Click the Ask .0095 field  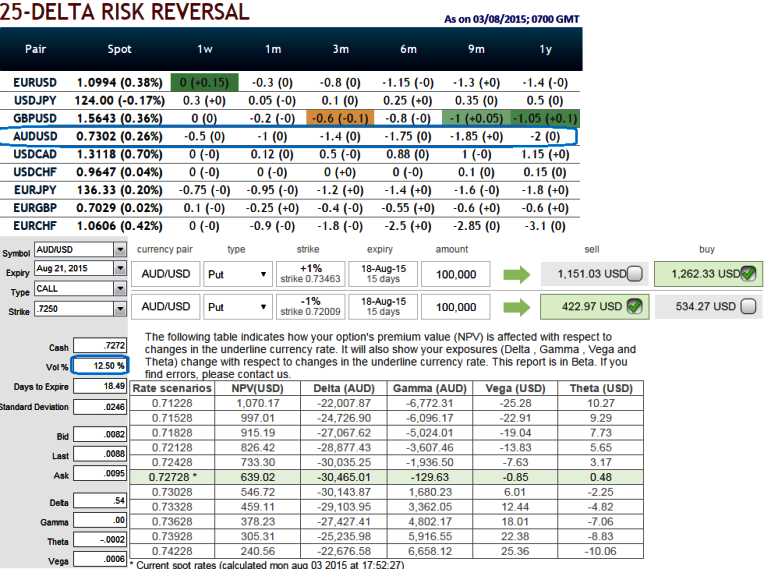pyautogui.click(x=100, y=473)
